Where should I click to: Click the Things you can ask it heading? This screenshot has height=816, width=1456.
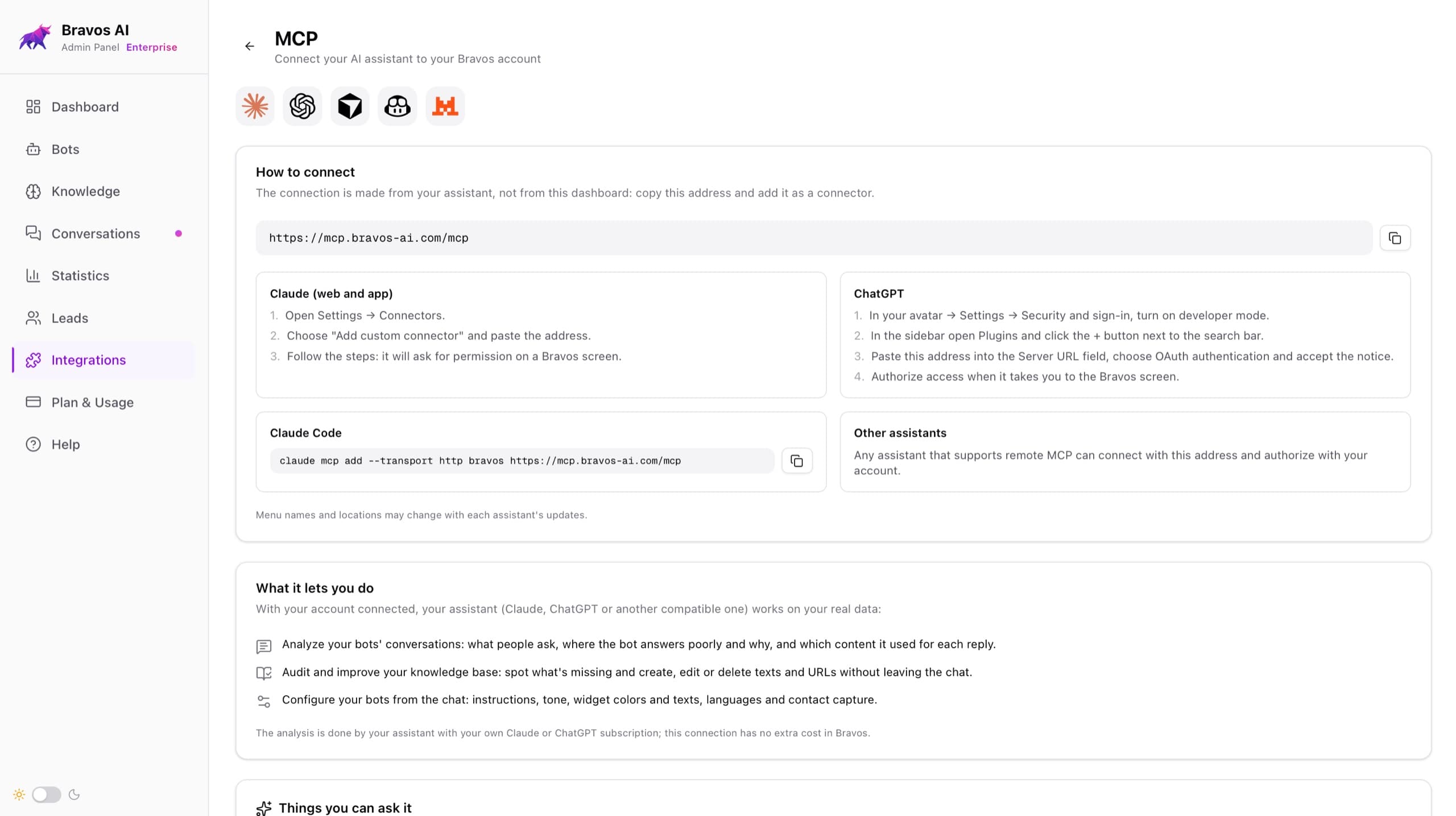click(x=345, y=808)
